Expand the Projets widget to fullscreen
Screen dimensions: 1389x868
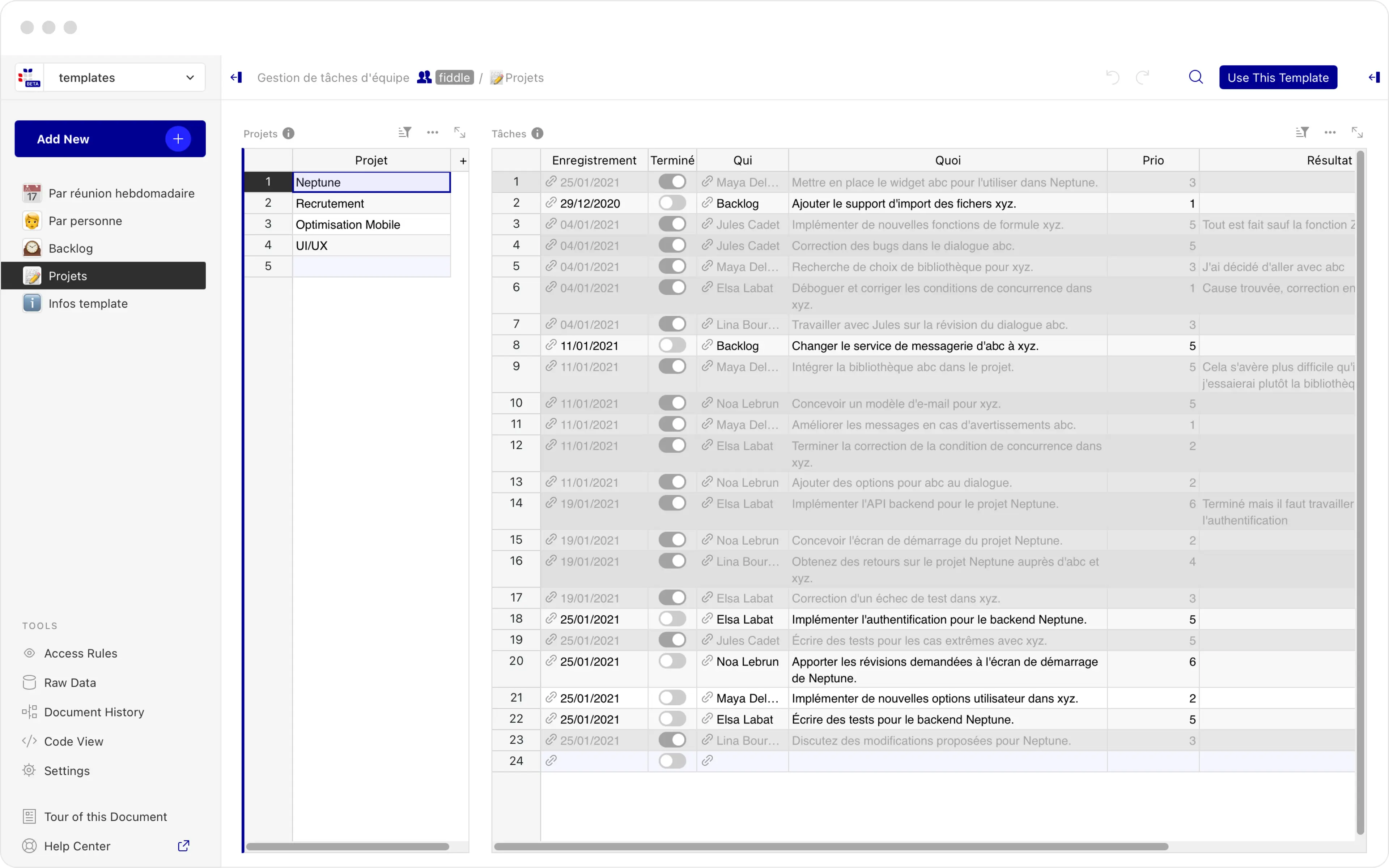pyautogui.click(x=459, y=133)
